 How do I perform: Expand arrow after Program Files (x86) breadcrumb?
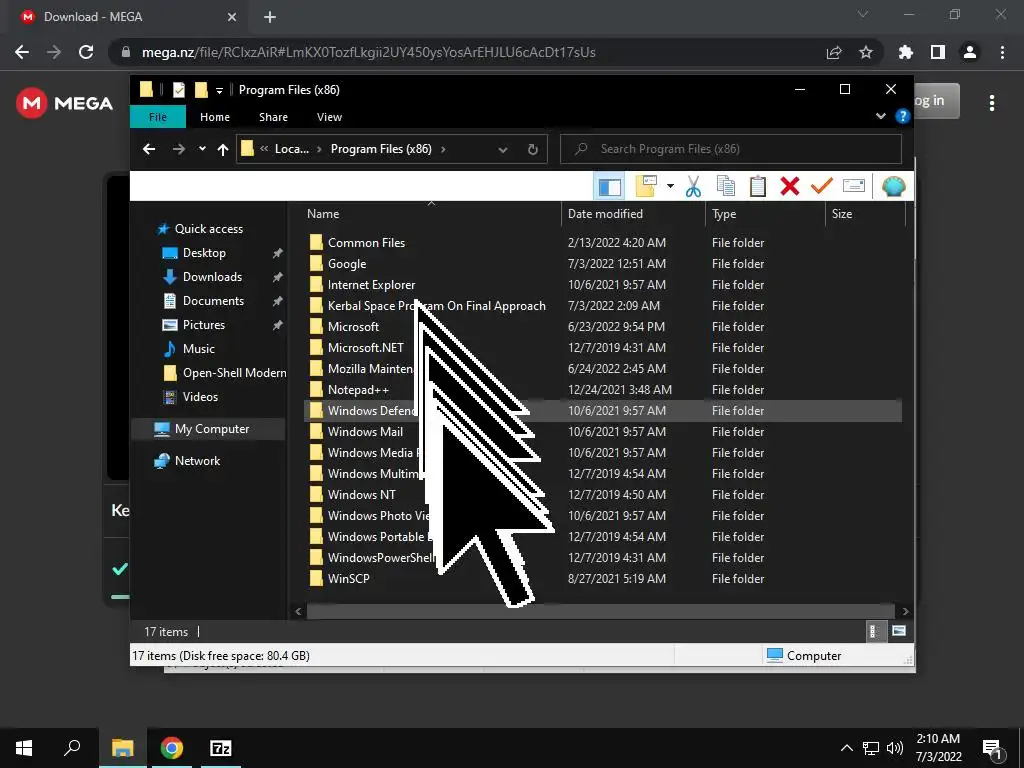pos(443,149)
